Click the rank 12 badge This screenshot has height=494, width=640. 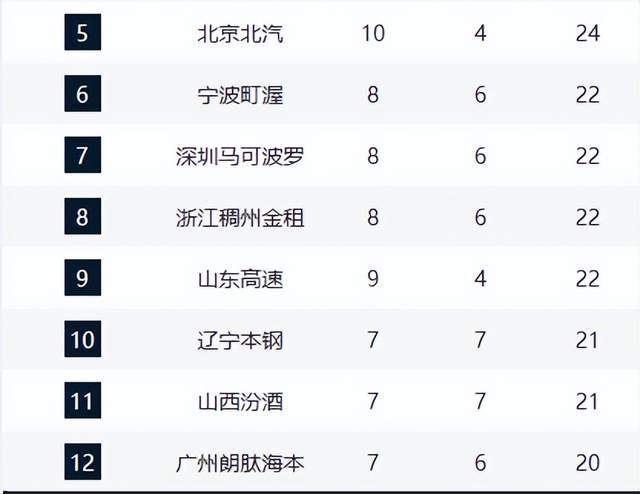(x=82, y=463)
